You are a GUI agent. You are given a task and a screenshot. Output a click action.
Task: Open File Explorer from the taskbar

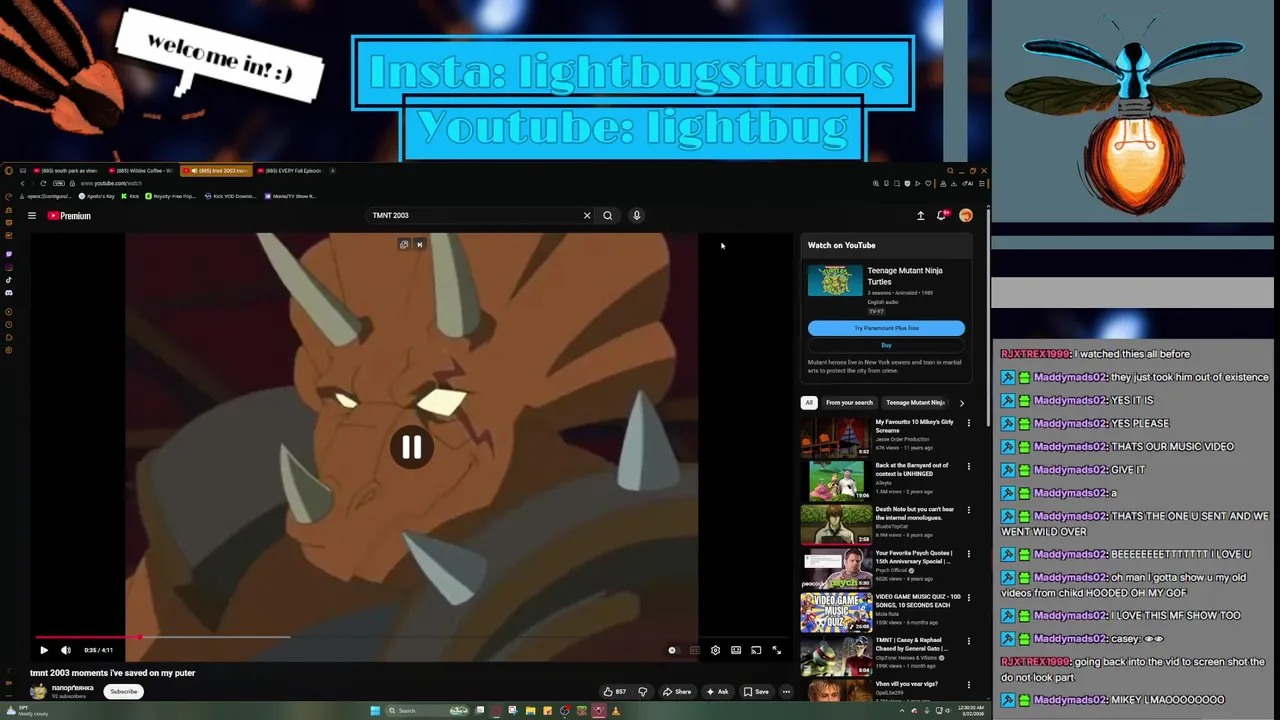click(530, 711)
